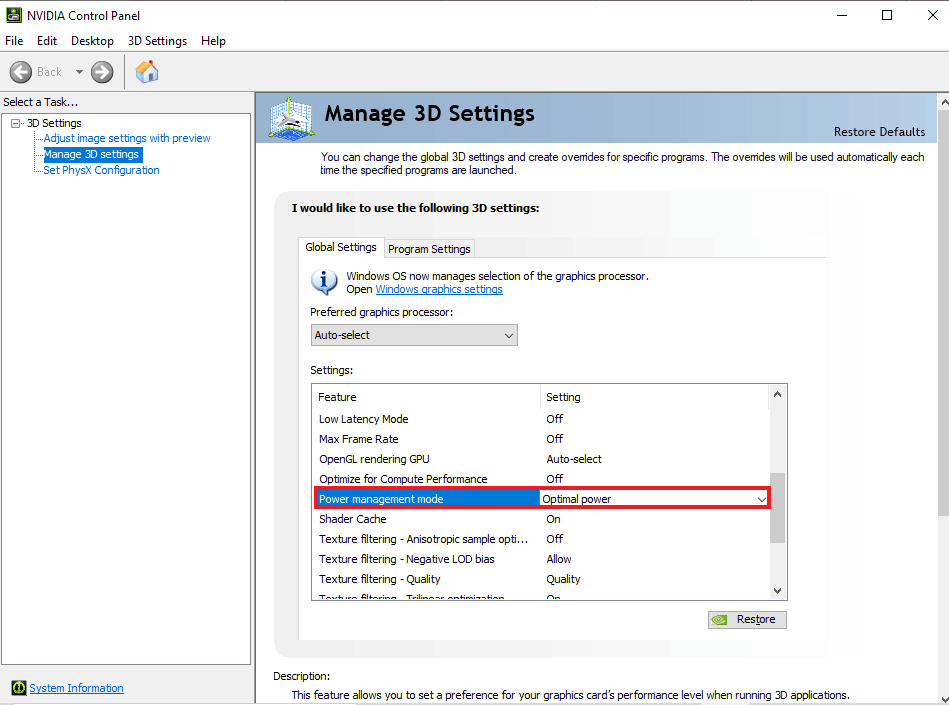Click Restore Defaults link
The height and width of the screenshot is (705, 949).
pyautogui.click(x=879, y=132)
